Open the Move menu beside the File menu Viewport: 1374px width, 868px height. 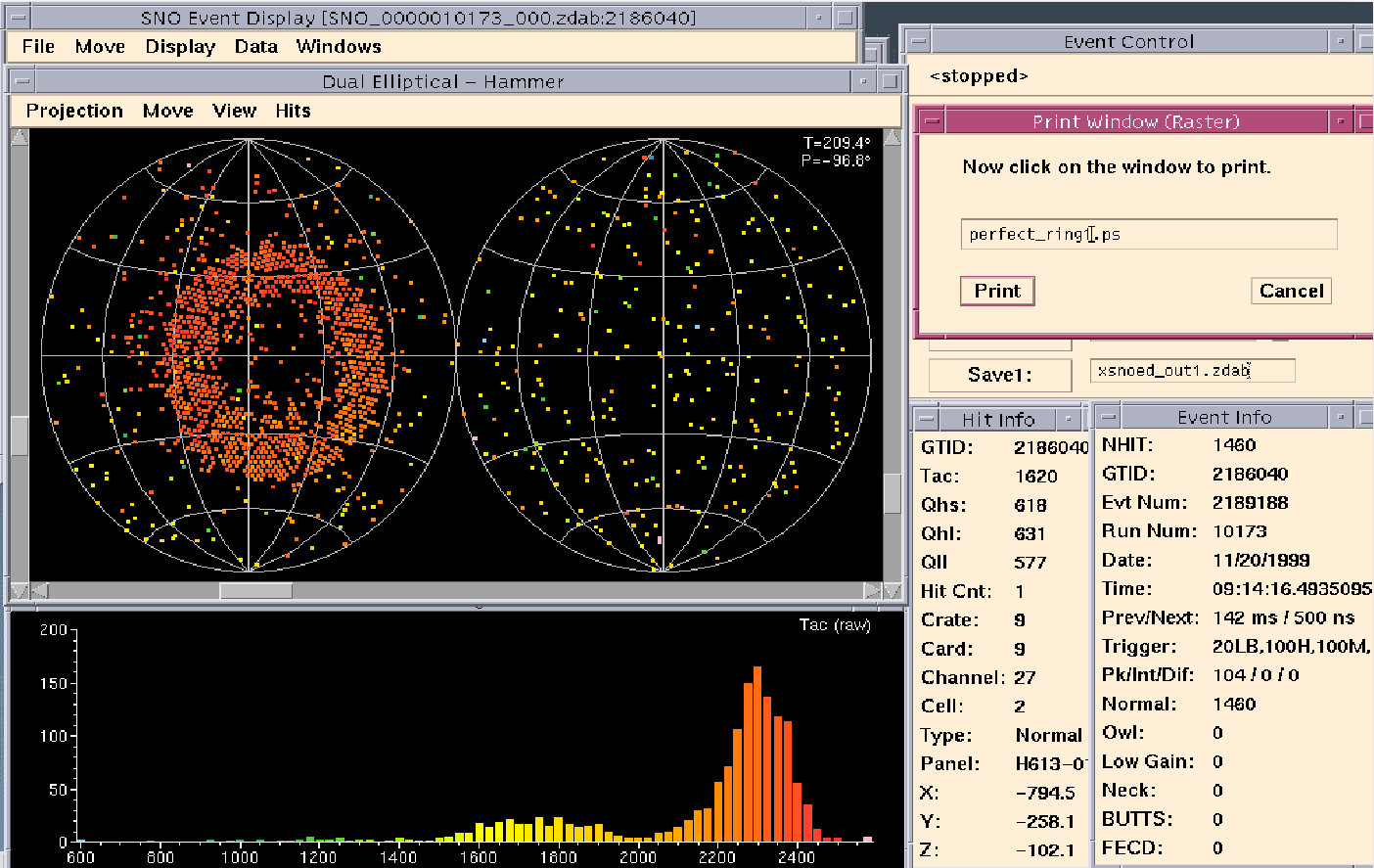click(100, 47)
